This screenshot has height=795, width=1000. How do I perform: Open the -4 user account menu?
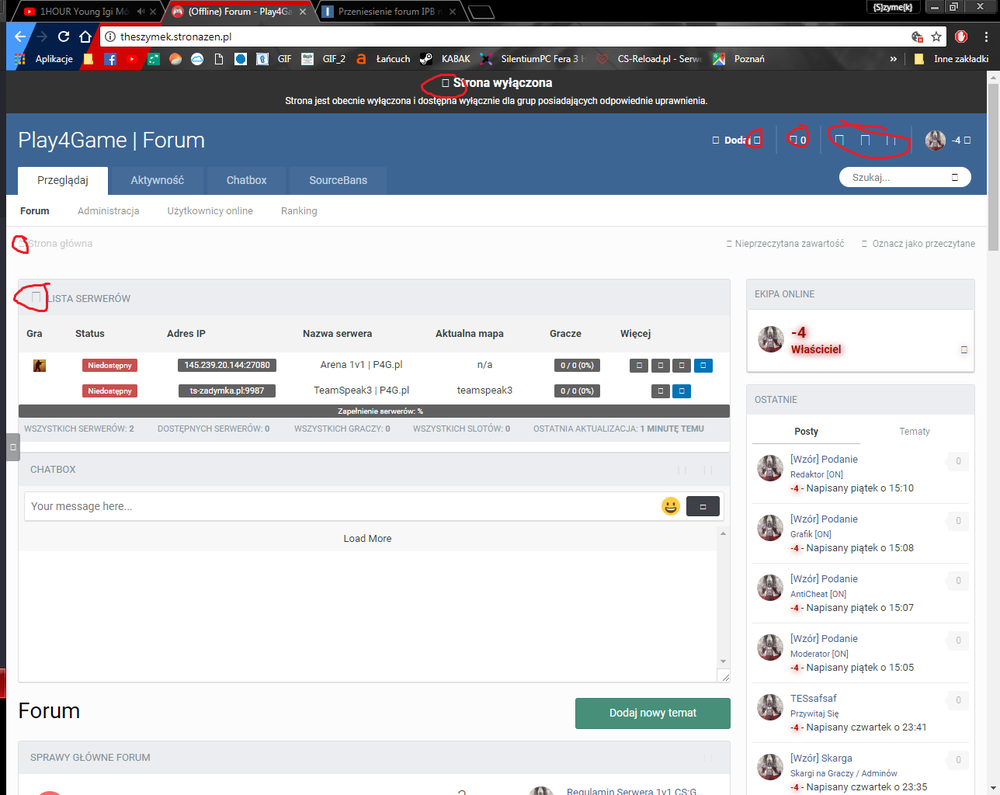tap(961, 140)
